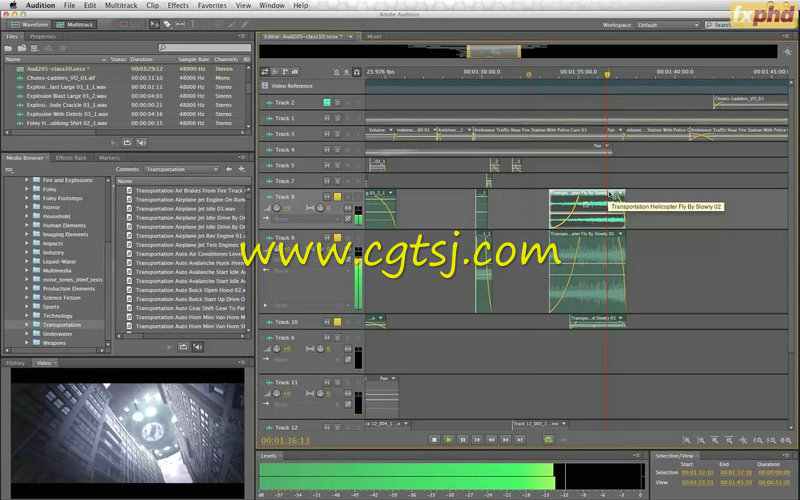Click the Stop transport button
Image resolution: width=800 pixels, height=500 pixels.
tap(434, 440)
